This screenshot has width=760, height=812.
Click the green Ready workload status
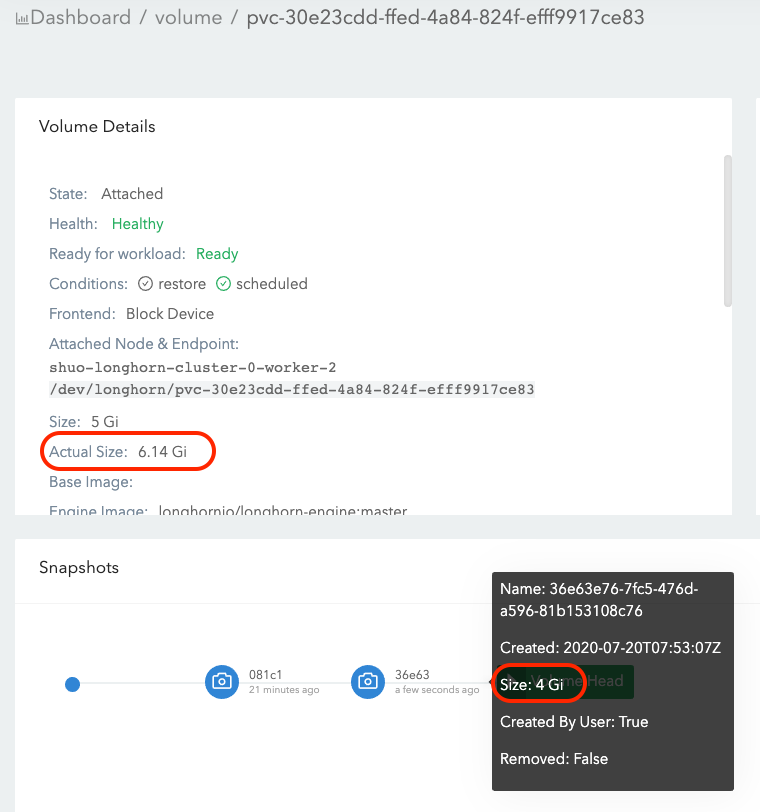click(x=217, y=254)
